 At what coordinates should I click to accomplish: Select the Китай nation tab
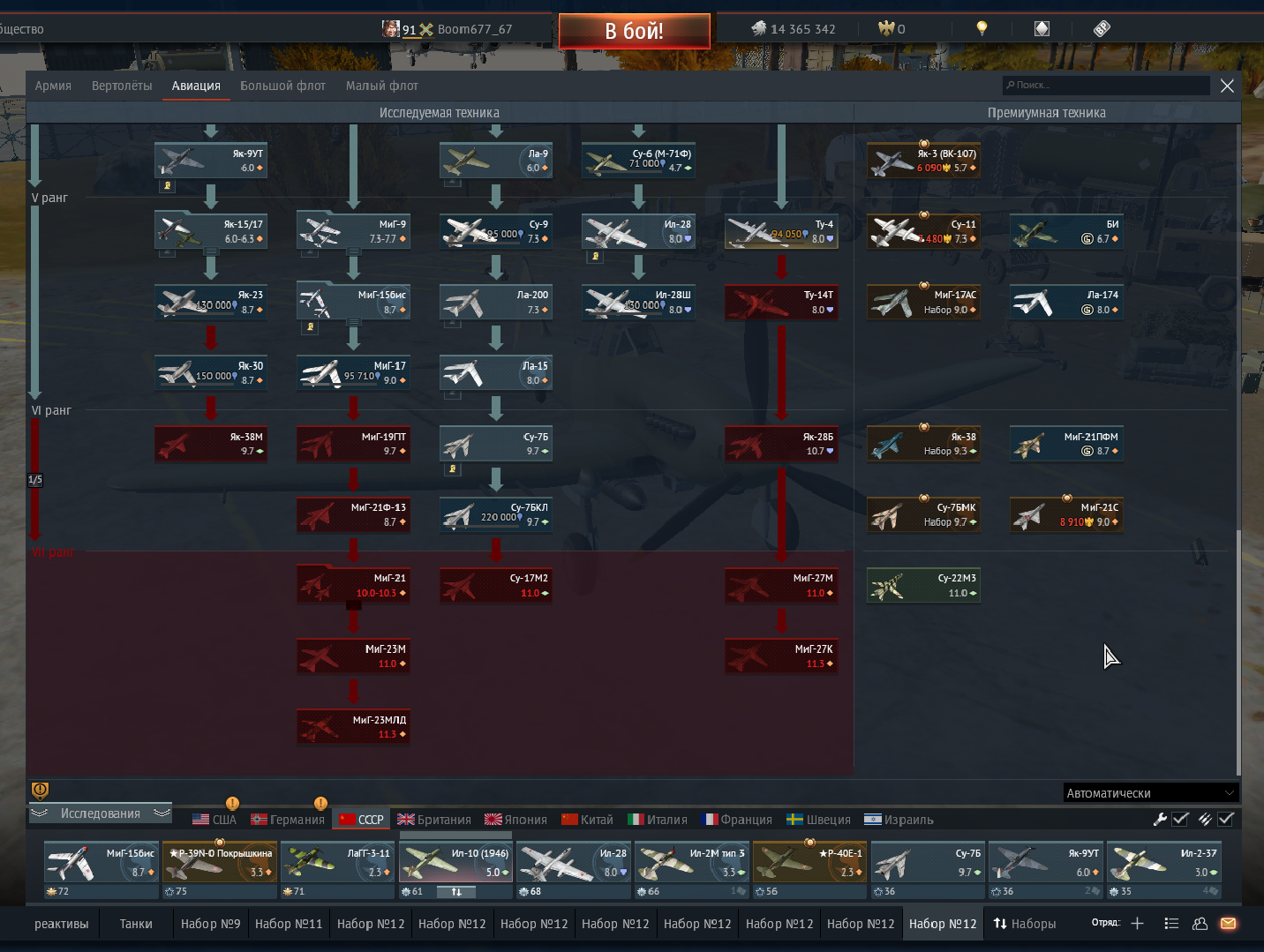(x=587, y=820)
